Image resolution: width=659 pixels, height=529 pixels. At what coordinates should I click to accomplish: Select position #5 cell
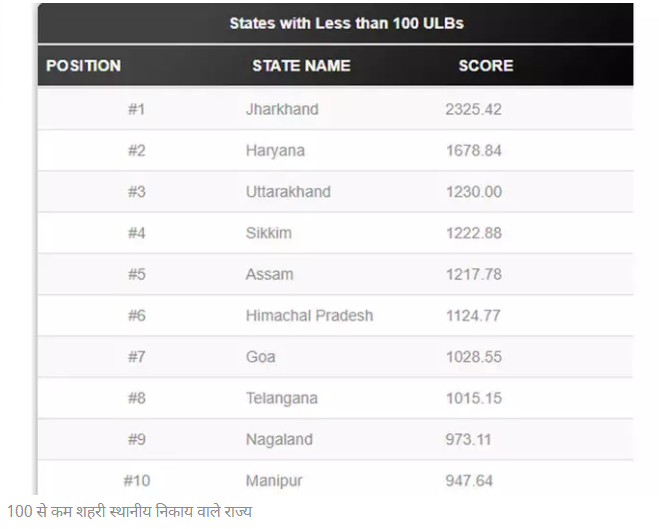point(137,274)
